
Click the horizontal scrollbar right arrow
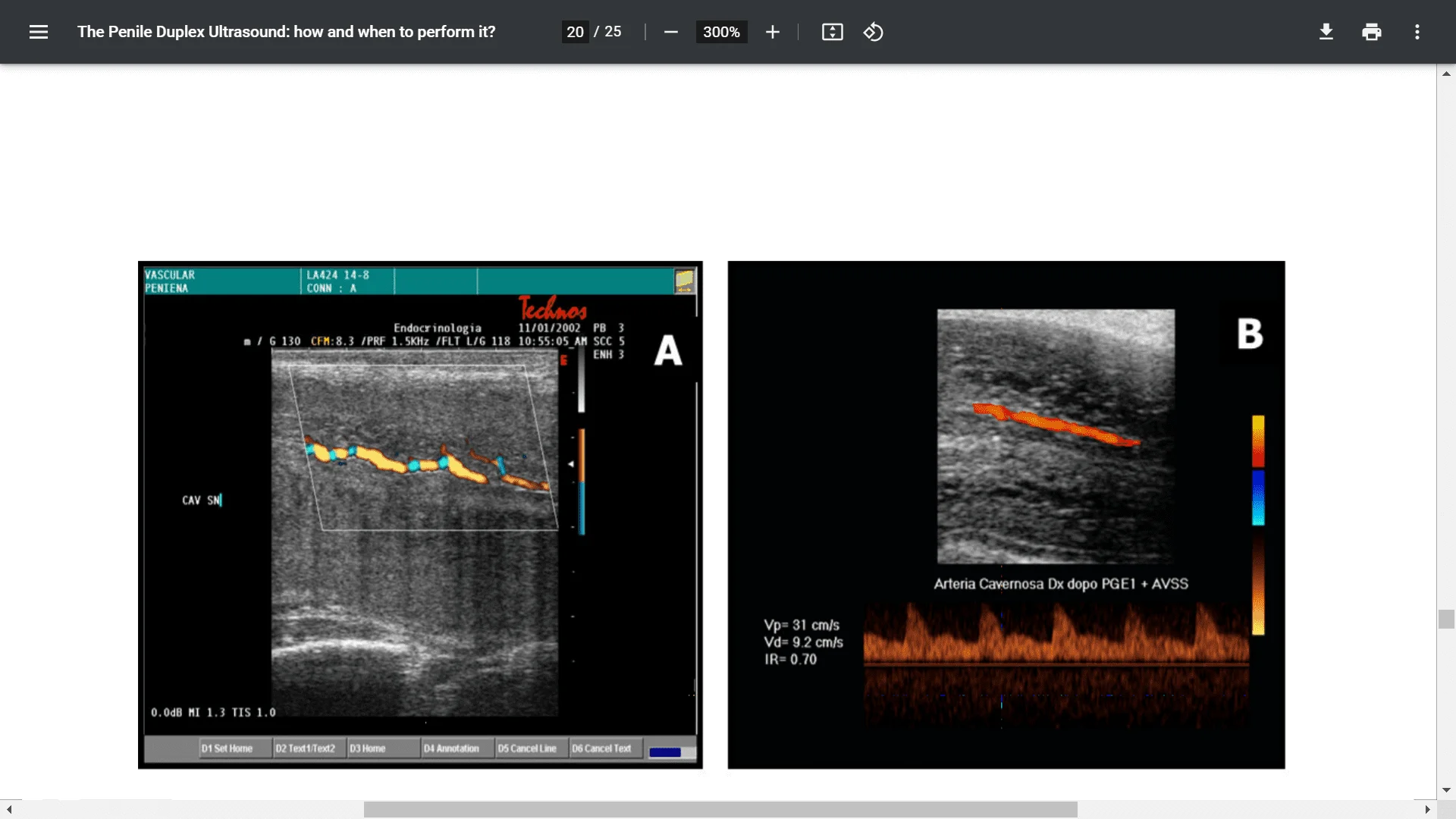[1427, 810]
